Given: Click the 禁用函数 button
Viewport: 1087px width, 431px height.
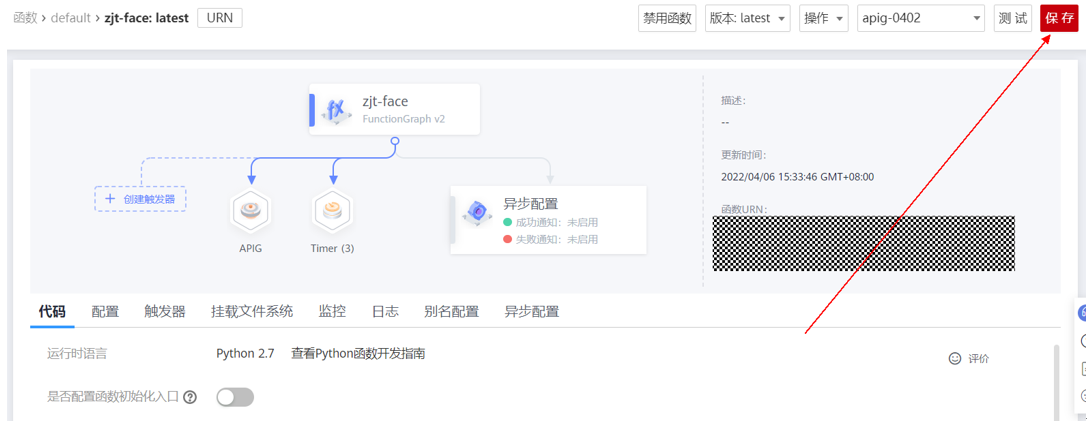Looking at the screenshot, I should 667,19.
